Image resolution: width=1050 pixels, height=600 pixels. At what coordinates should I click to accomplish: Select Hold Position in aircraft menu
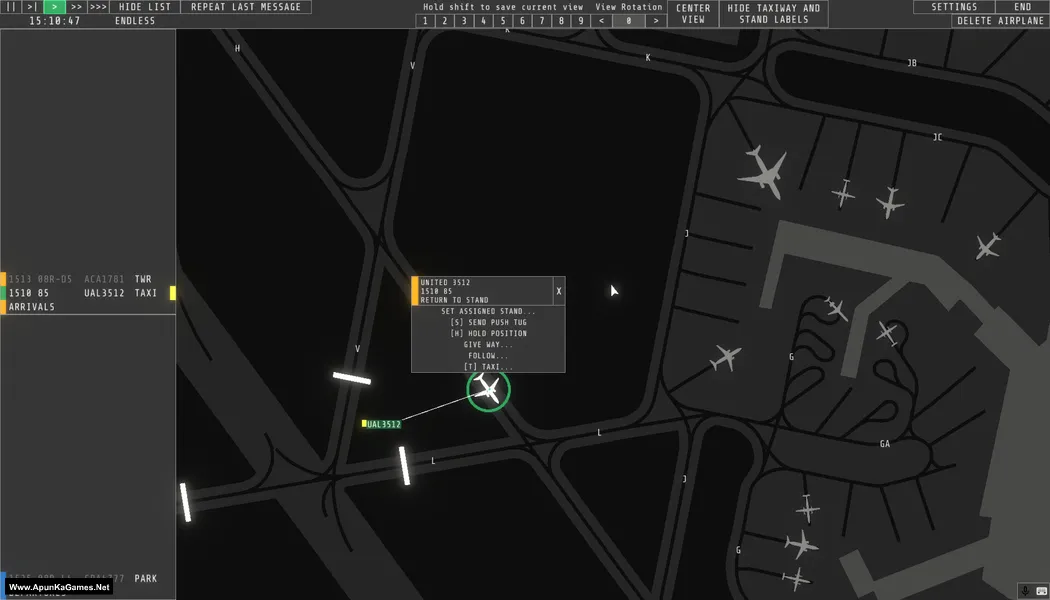click(488, 334)
